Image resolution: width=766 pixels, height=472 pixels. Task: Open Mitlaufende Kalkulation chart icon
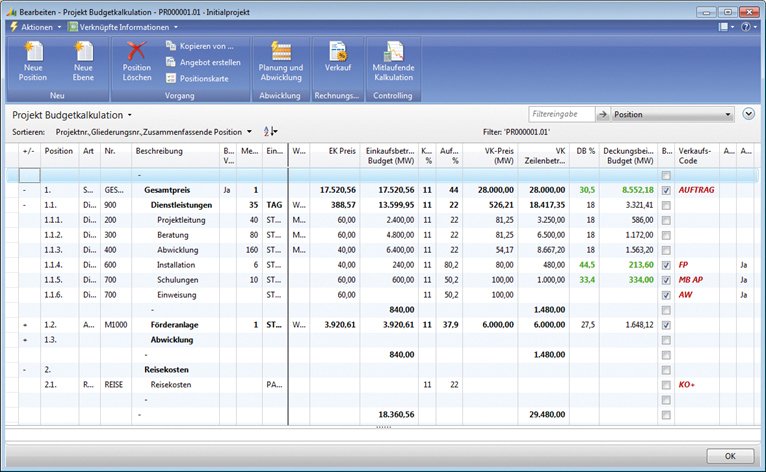tap(393, 51)
